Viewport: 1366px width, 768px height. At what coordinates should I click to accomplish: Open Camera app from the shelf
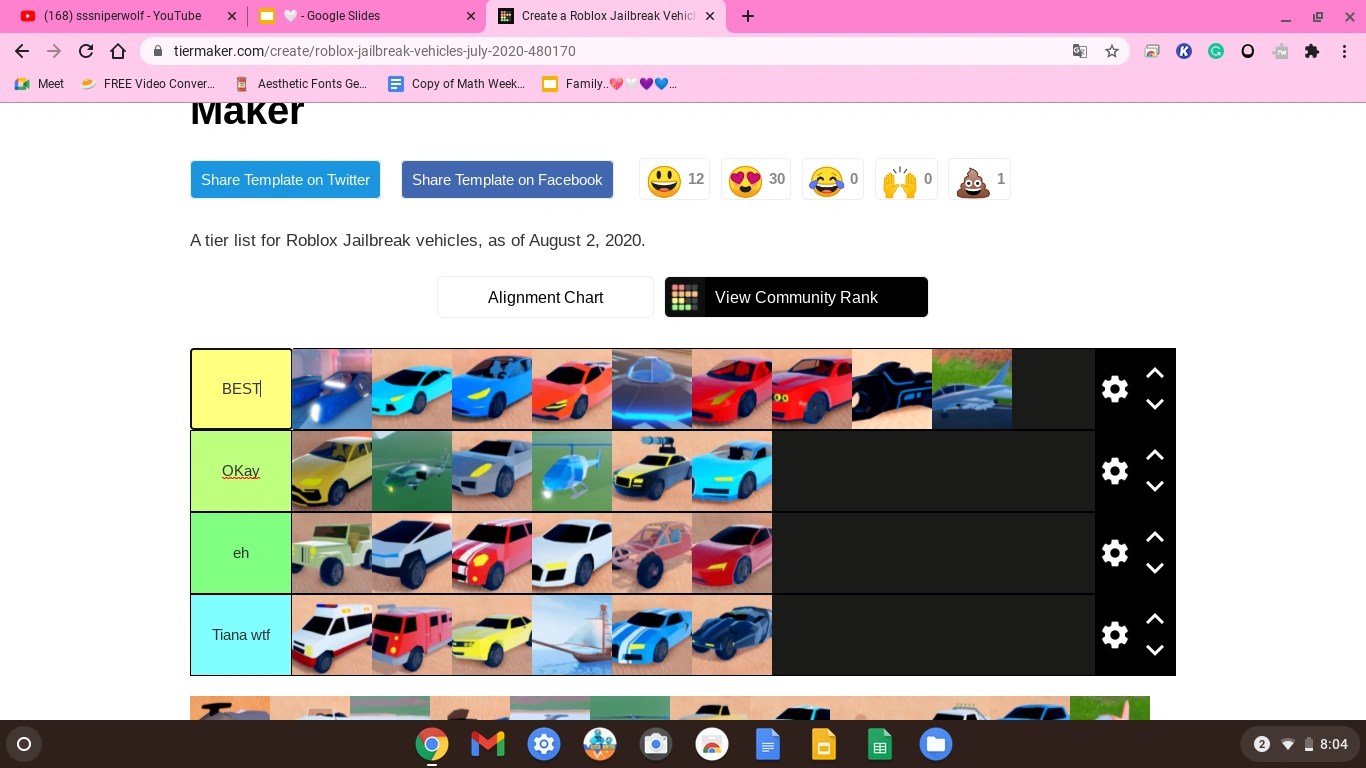[x=656, y=744]
